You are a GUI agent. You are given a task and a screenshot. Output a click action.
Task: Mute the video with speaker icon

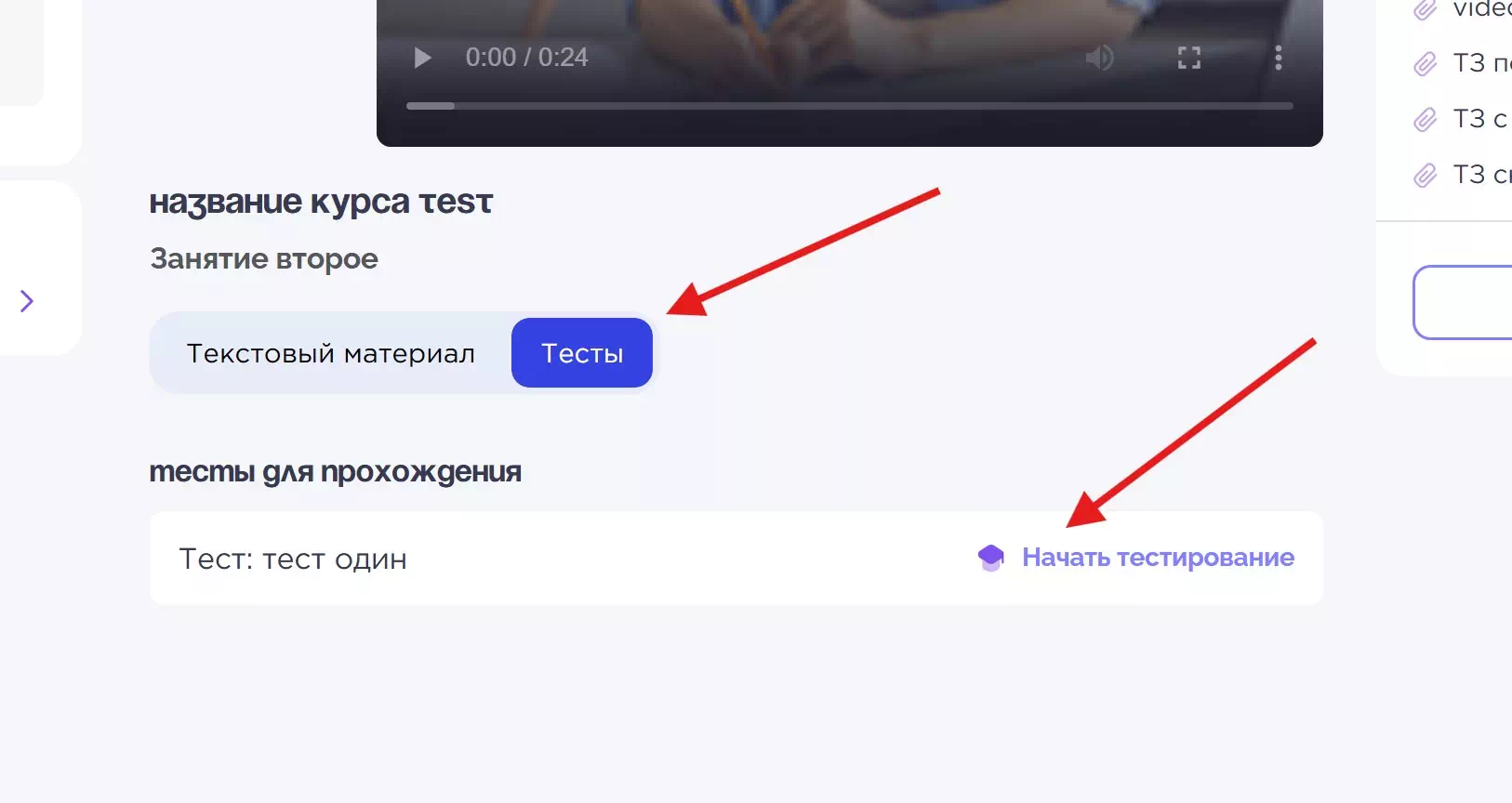(x=1099, y=58)
